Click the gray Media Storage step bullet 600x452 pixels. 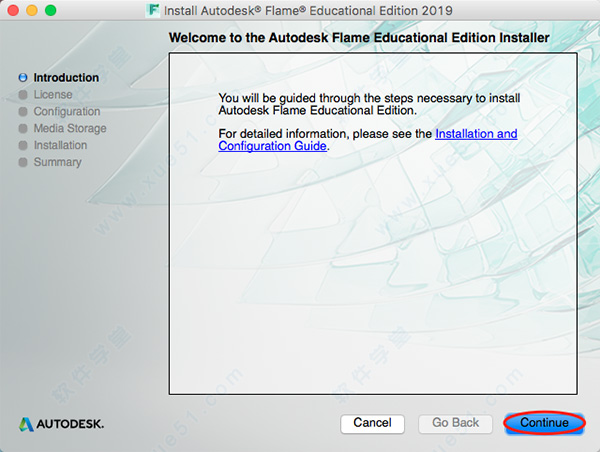click(23, 128)
